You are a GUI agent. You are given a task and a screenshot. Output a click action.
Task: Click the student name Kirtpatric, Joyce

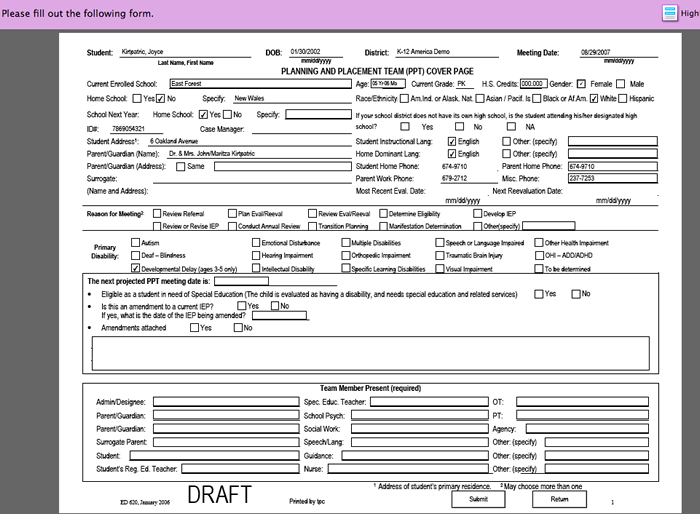coord(142,52)
